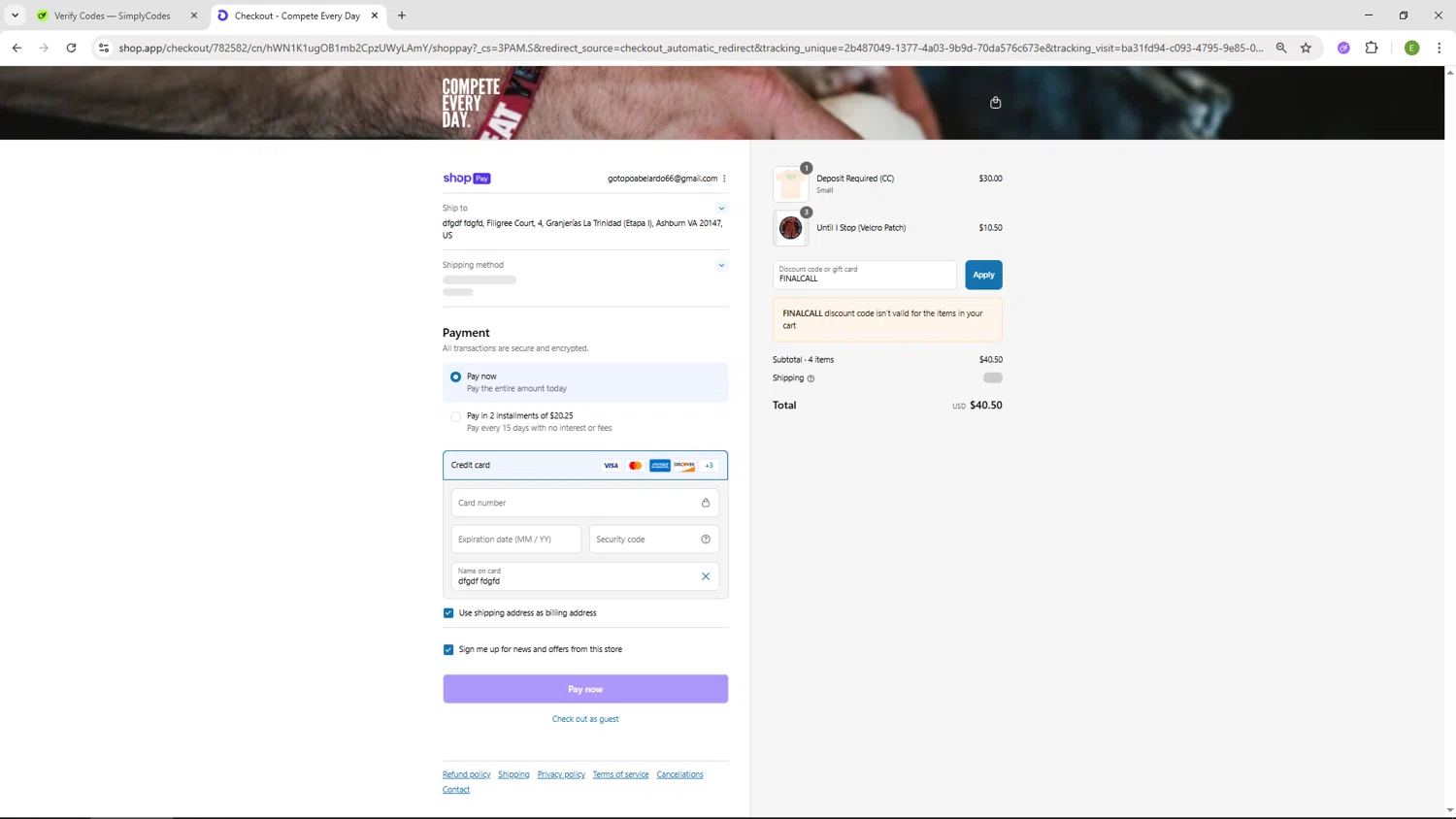This screenshot has width=1456, height=819.
Task: Click the browser forward arrow
Action: (44, 48)
